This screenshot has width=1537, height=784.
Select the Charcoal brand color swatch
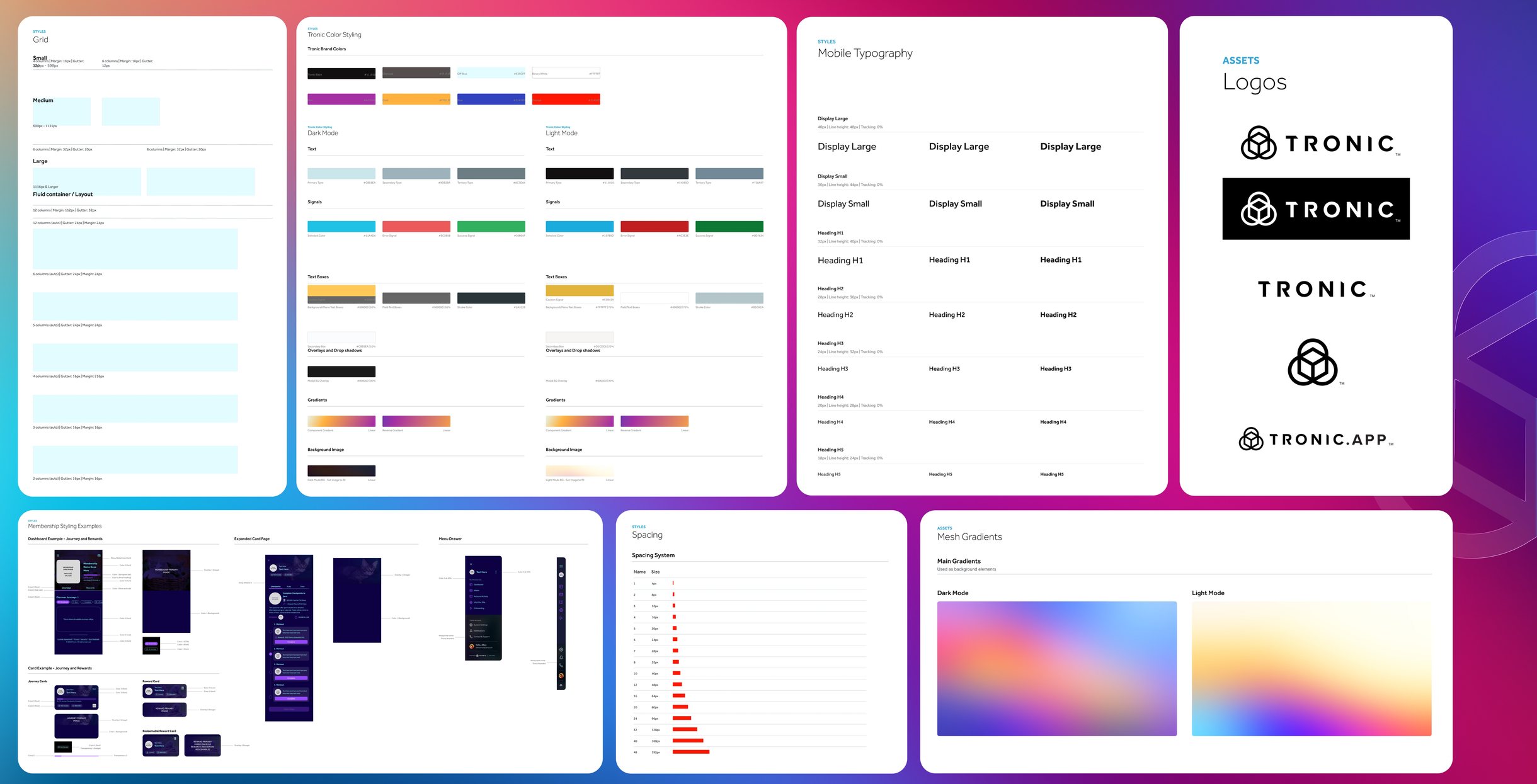coord(416,73)
